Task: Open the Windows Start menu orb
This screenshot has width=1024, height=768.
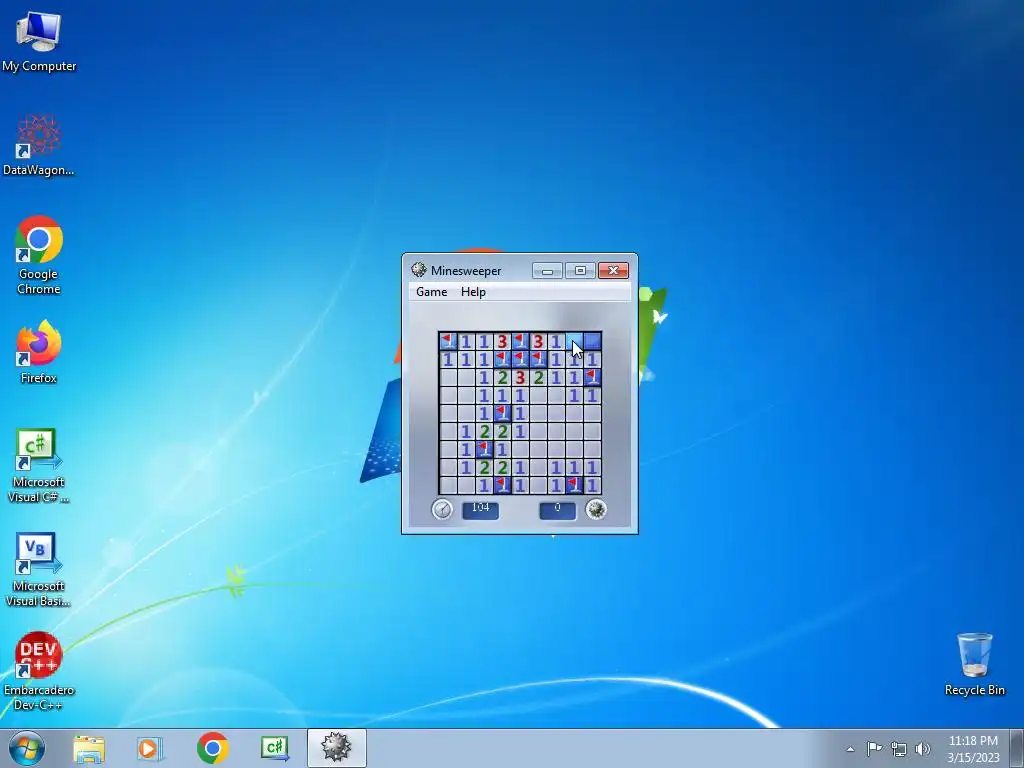Action: [x=27, y=748]
